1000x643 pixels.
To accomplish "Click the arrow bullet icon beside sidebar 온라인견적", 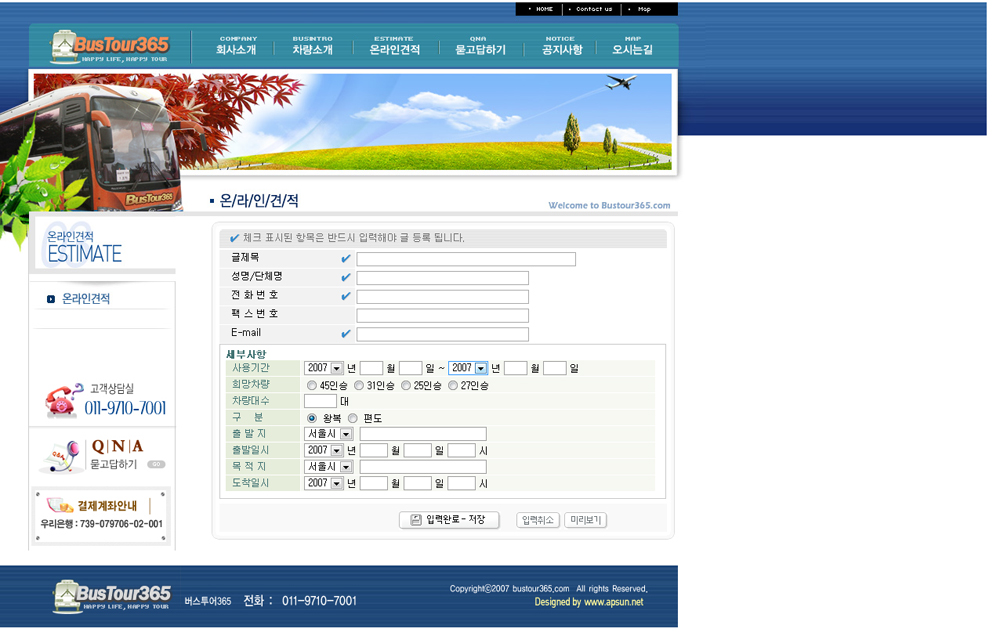I will coord(51,299).
